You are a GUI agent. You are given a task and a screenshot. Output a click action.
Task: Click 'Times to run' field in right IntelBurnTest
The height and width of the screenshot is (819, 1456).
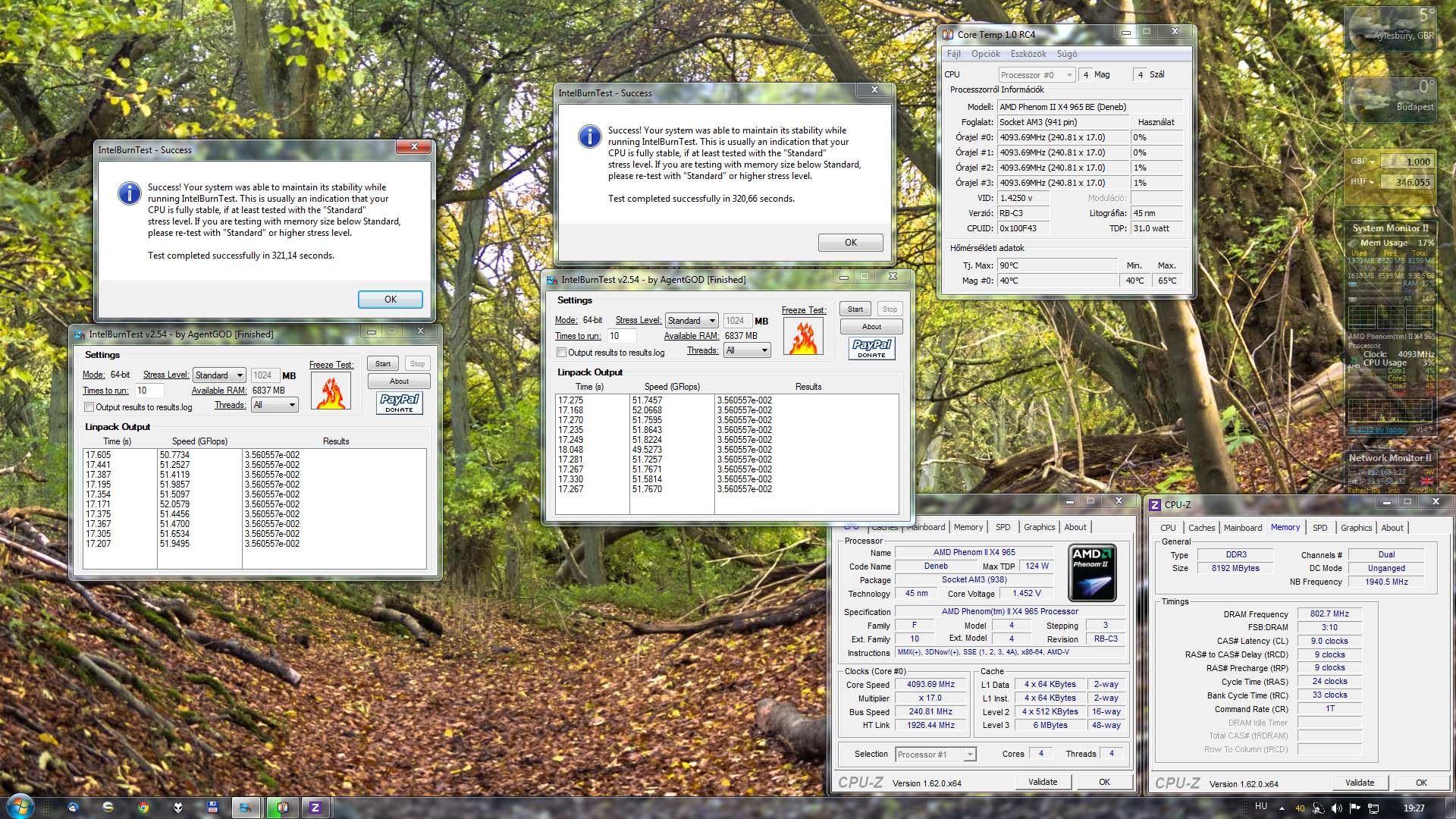[x=622, y=336]
